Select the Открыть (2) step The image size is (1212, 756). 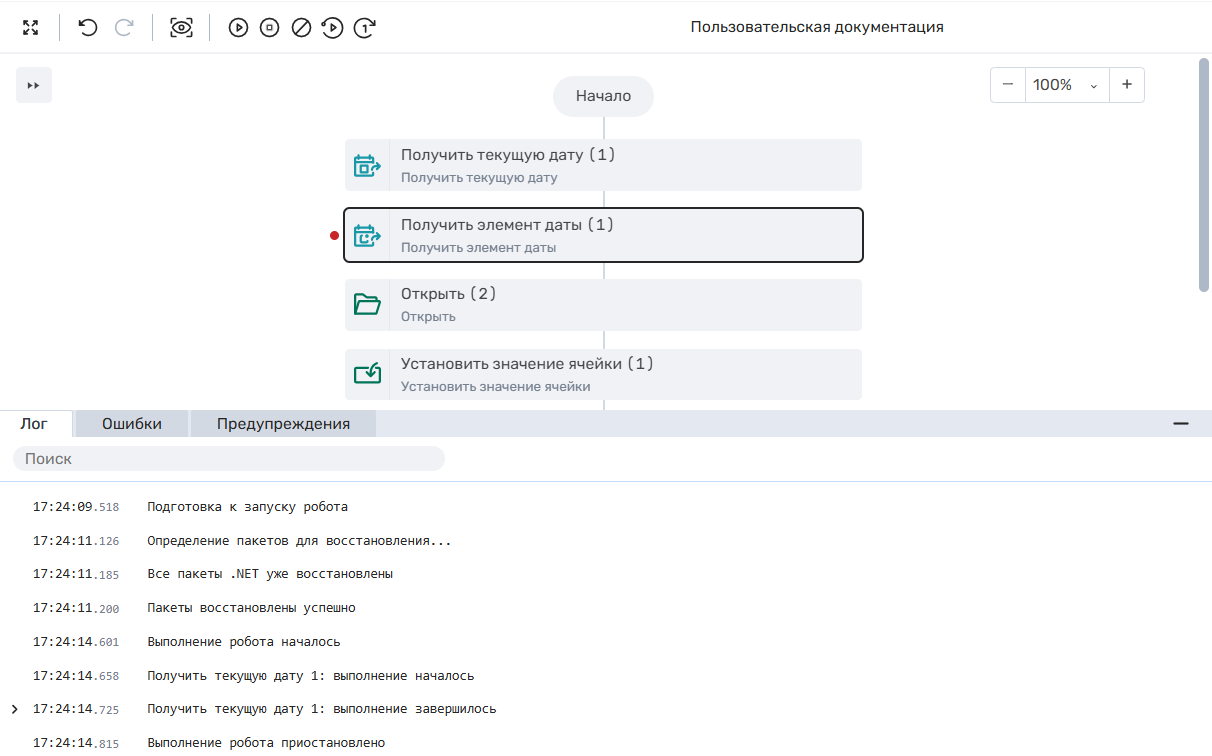pyautogui.click(x=603, y=305)
